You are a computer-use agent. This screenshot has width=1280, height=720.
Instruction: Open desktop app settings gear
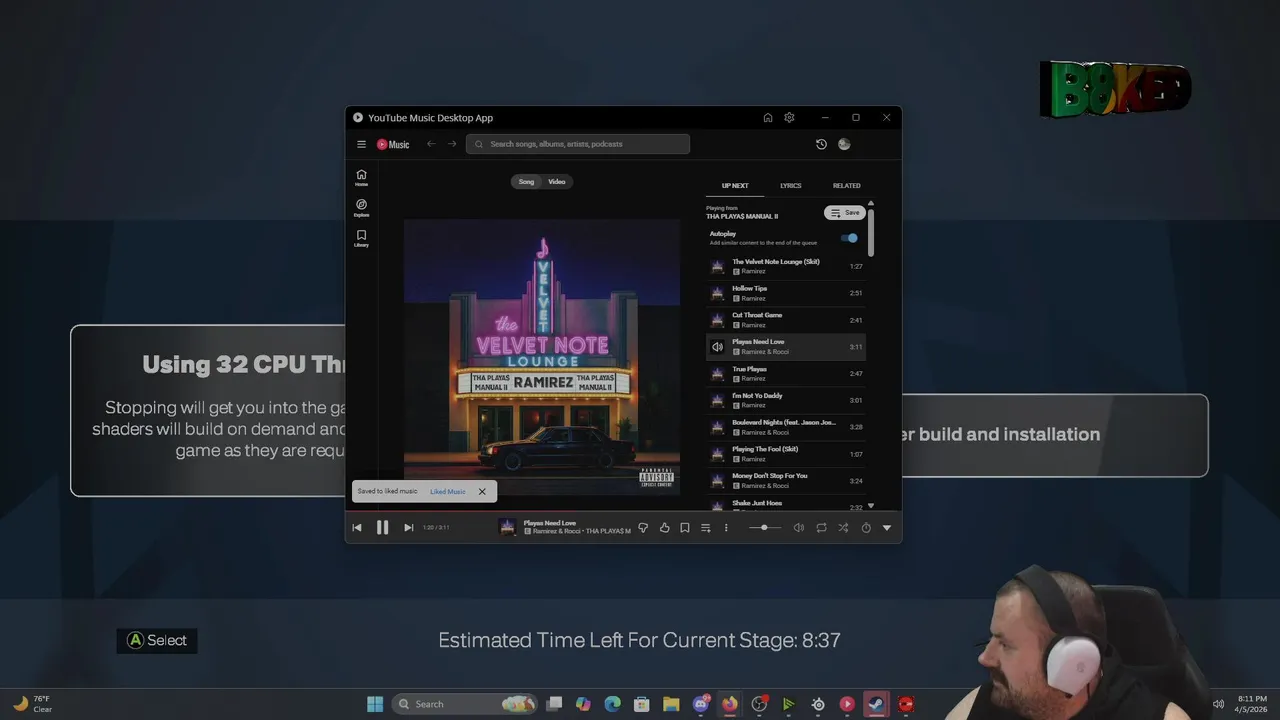click(x=789, y=117)
